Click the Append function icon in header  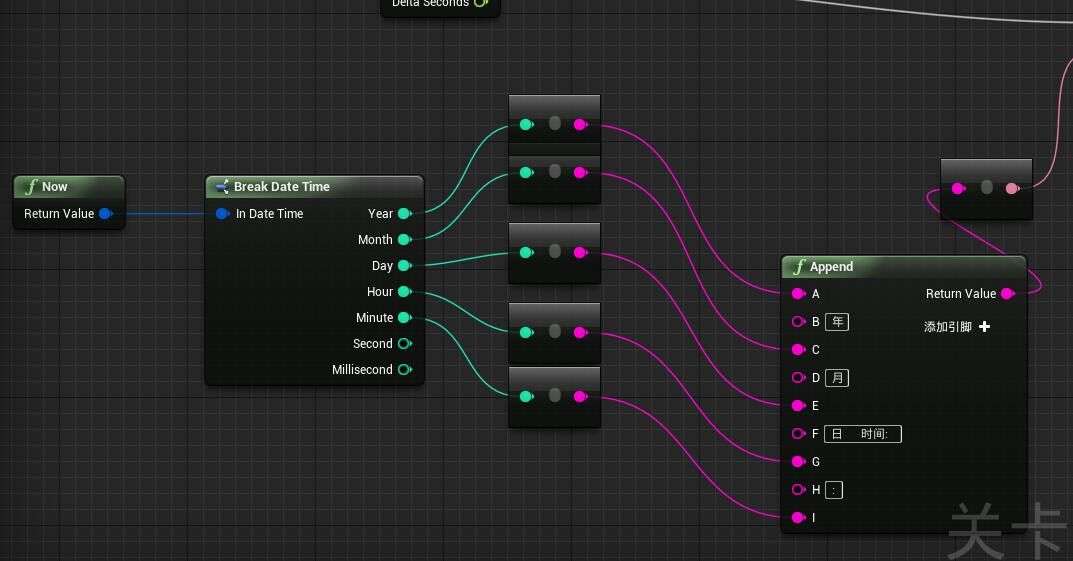coord(798,267)
